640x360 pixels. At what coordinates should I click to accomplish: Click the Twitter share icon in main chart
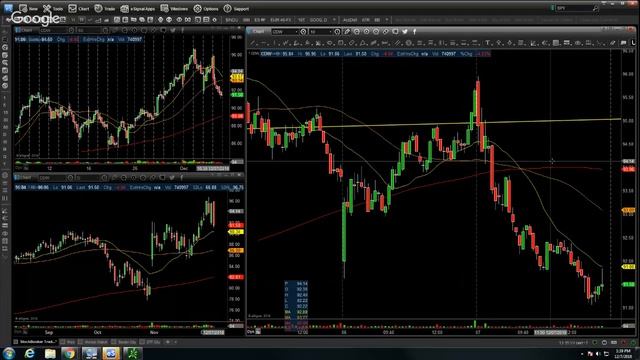pos(405,31)
